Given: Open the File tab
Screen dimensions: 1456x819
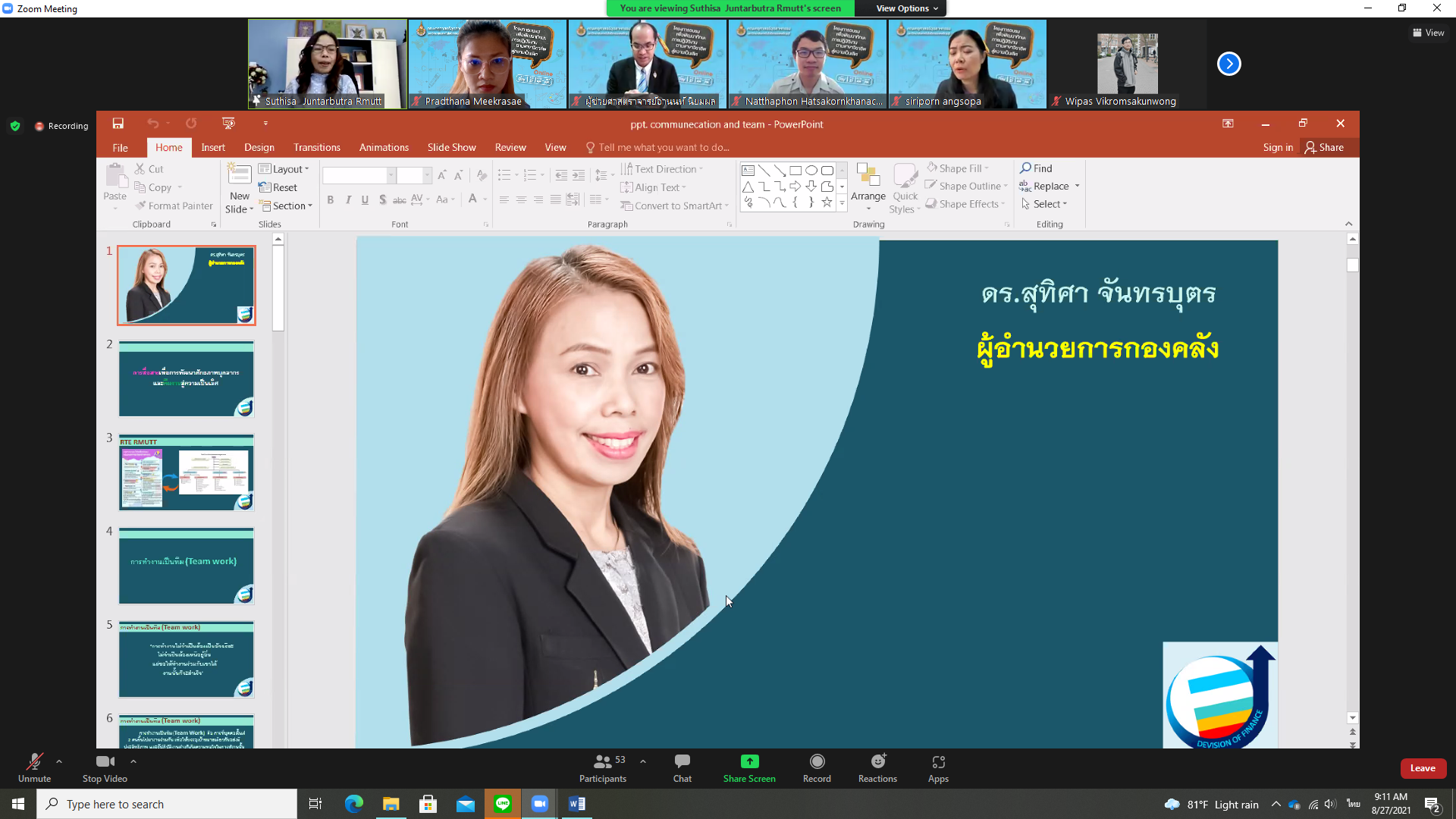Looking at the screenshot, I should pos(120,147).
